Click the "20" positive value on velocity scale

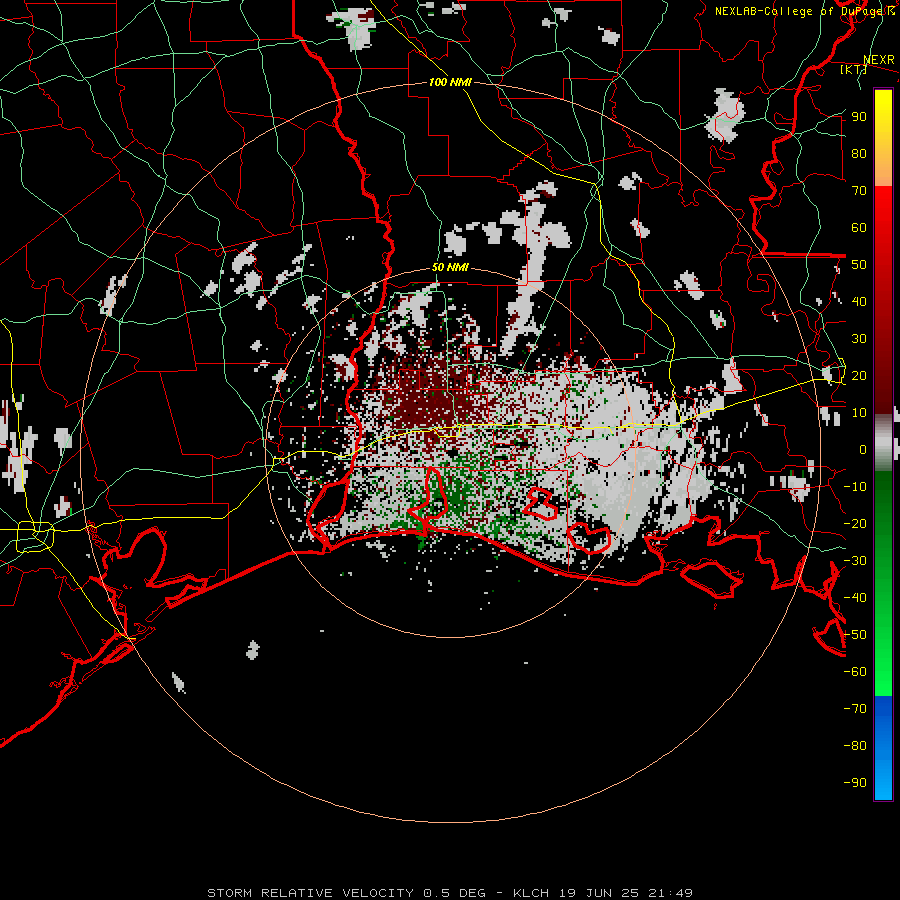(x=859, y=375)
